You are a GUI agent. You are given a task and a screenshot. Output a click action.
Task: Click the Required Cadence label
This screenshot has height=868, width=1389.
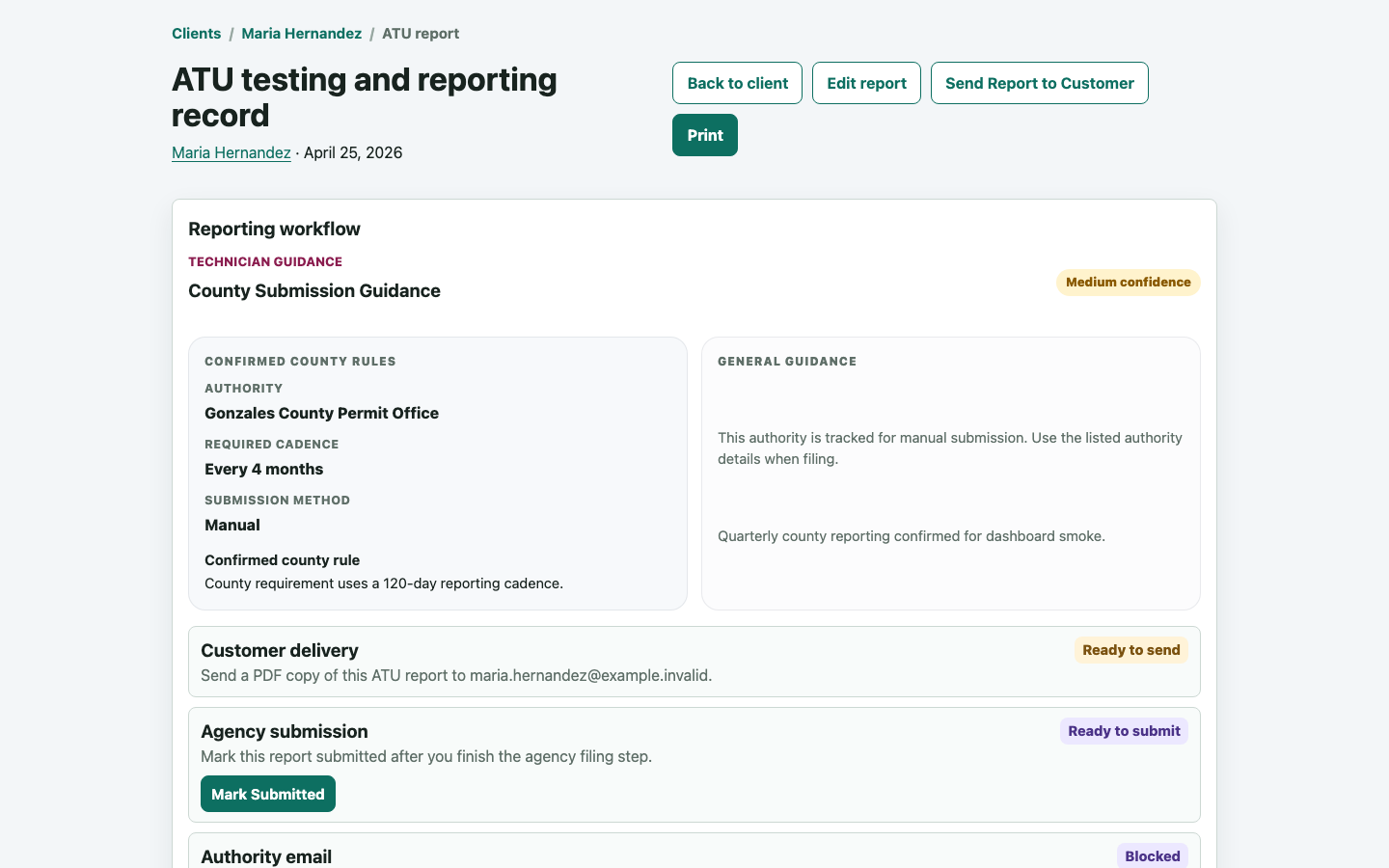(271, 445)
